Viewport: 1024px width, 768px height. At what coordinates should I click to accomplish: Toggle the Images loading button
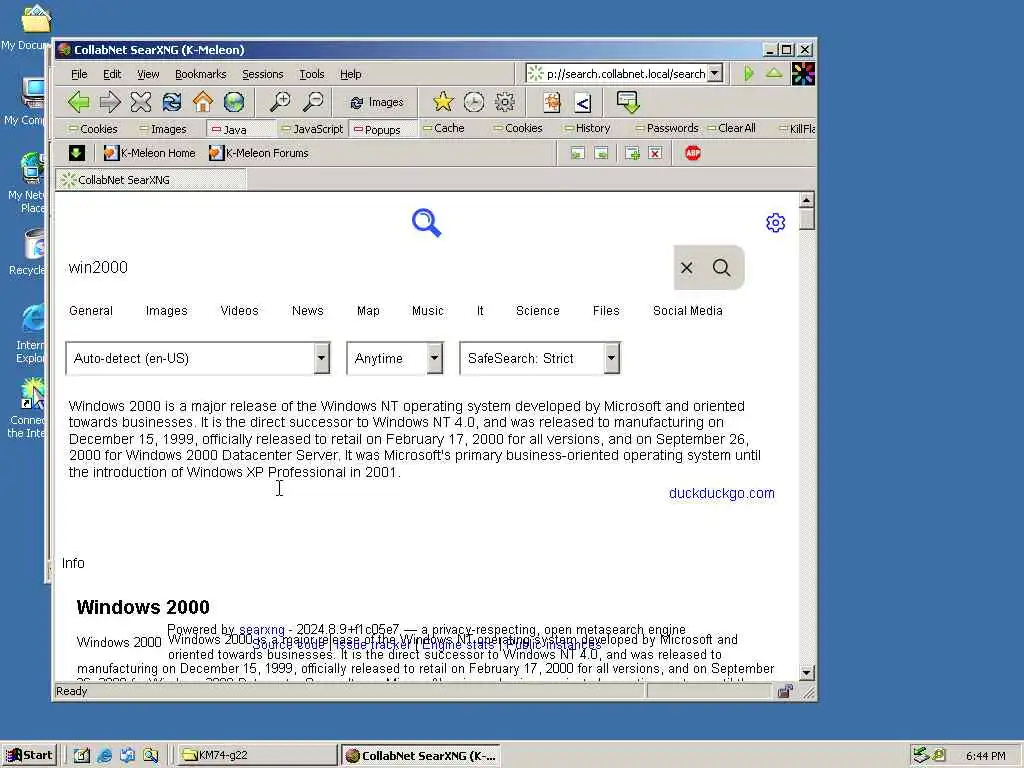(x=377, y=103)
